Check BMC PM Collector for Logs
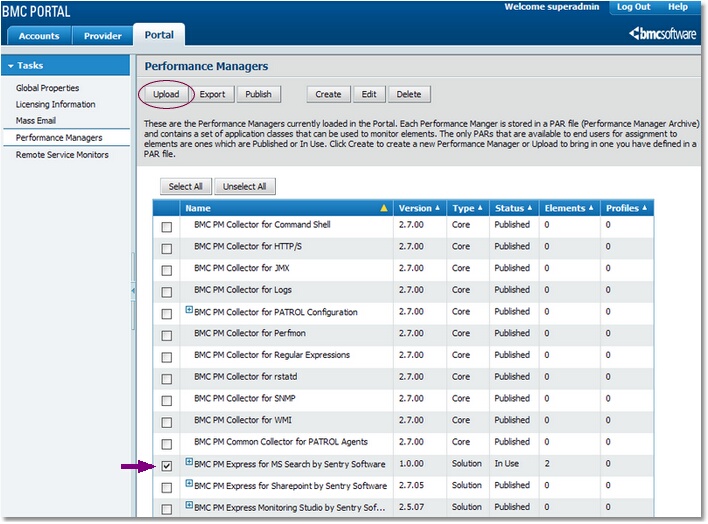This screenshot has height=524, width=708. 167,292
